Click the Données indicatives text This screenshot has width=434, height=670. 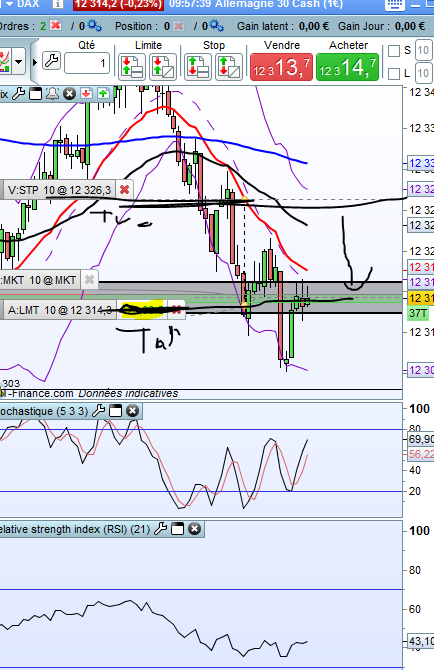(128, 394)
